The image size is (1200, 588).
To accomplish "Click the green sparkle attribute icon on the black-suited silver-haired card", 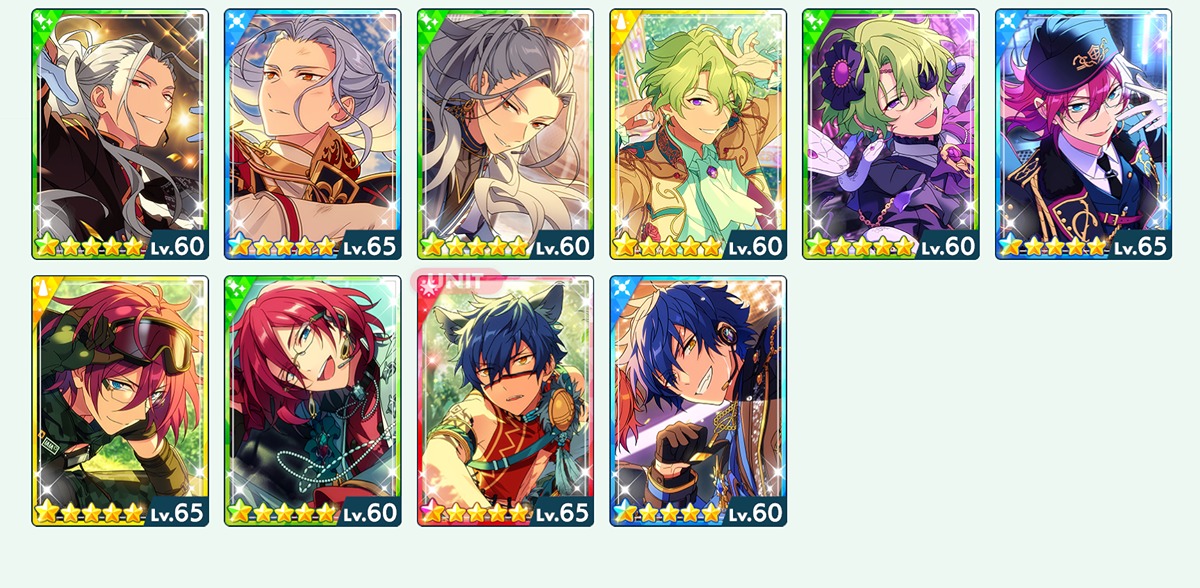I will (x=44, y=22).
